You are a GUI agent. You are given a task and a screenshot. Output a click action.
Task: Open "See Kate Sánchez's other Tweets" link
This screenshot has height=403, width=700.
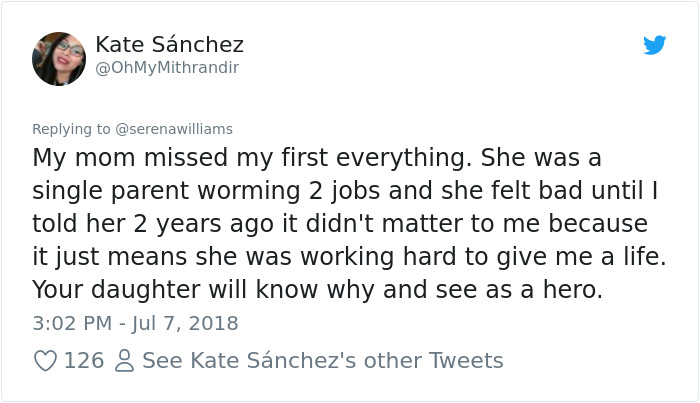(x=322, y=360)
